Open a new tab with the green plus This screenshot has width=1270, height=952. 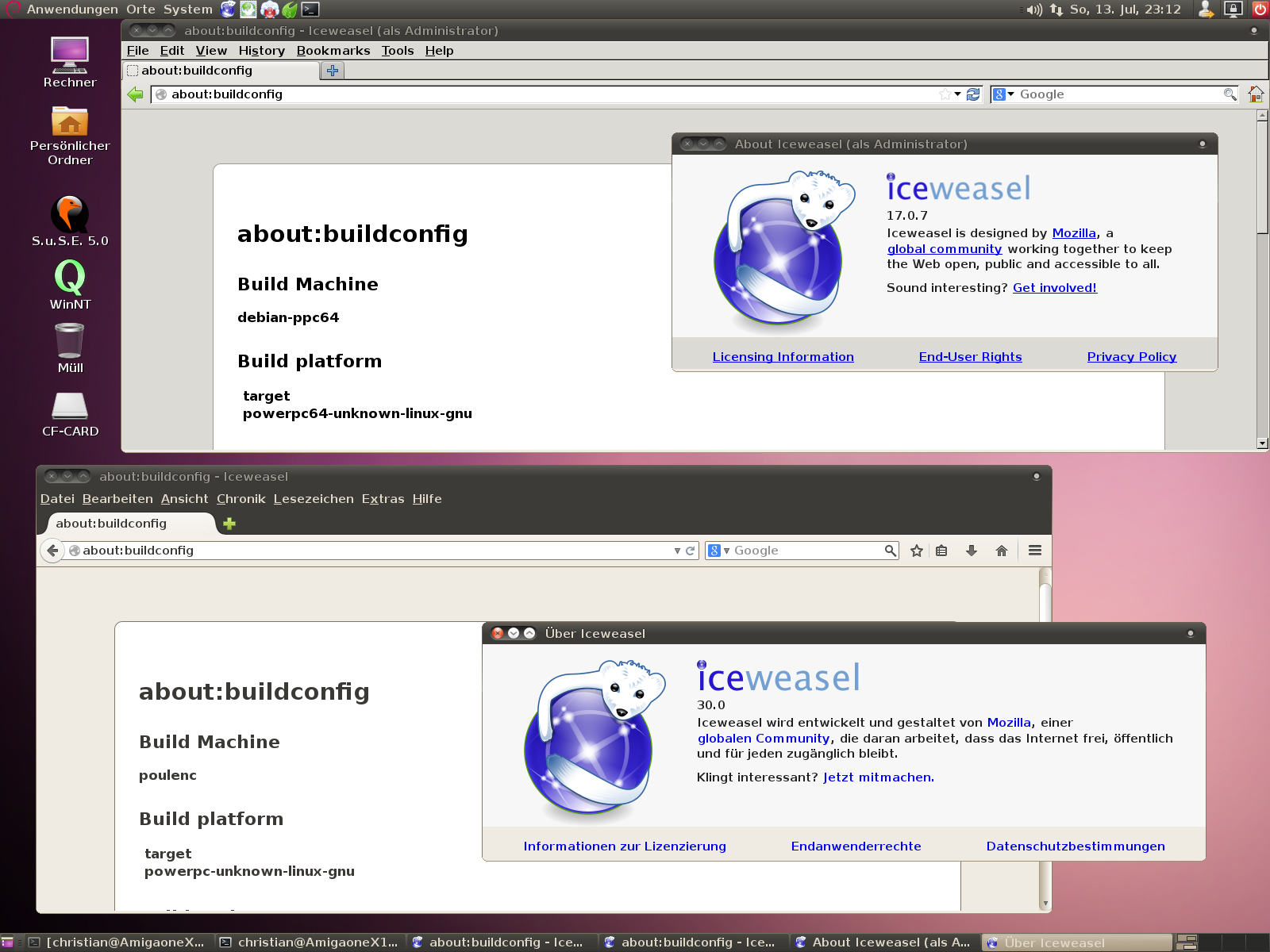click(x=229, y=524)
